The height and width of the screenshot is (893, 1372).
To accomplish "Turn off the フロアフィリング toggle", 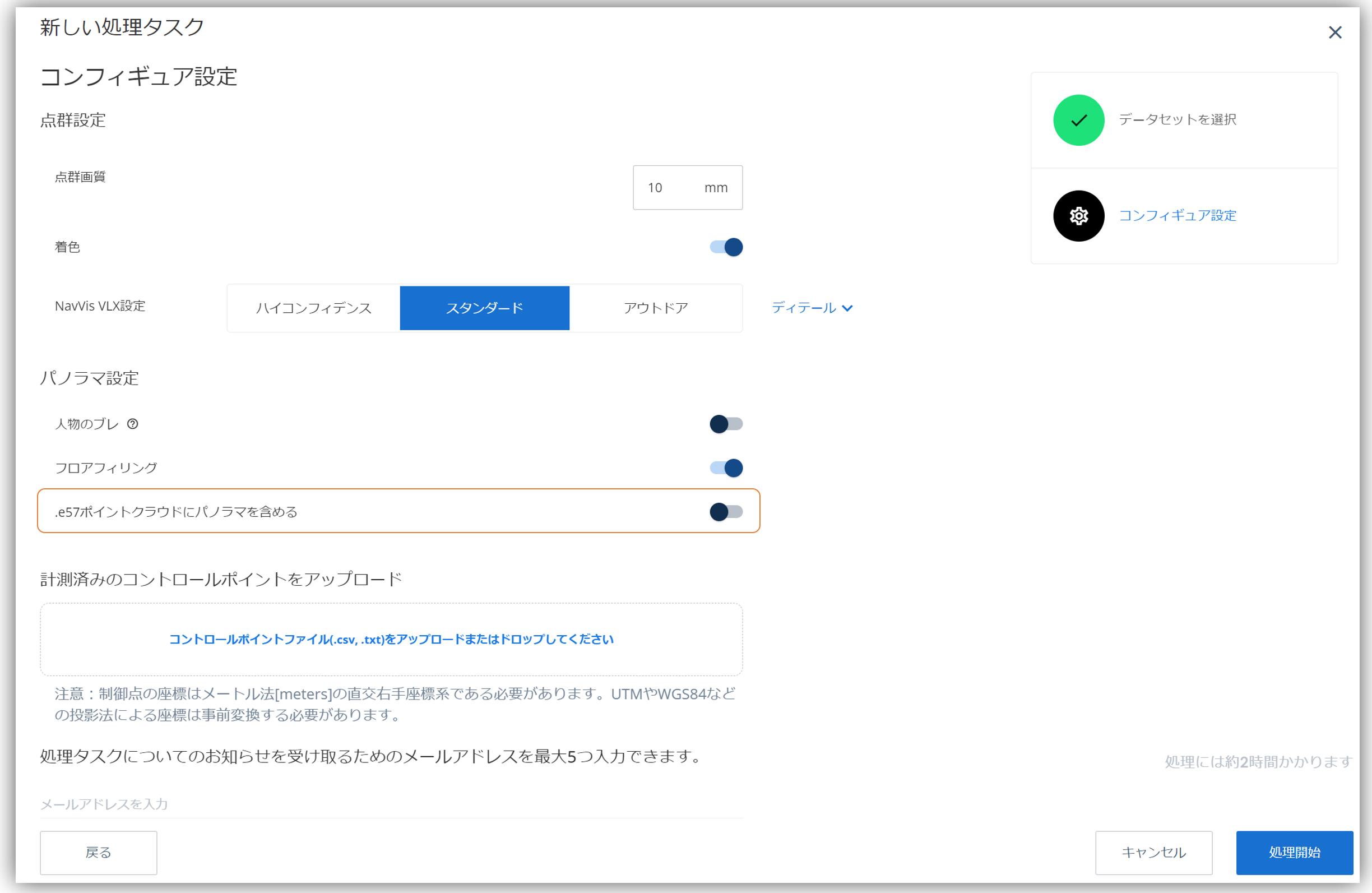I will (x=728, y=468).
